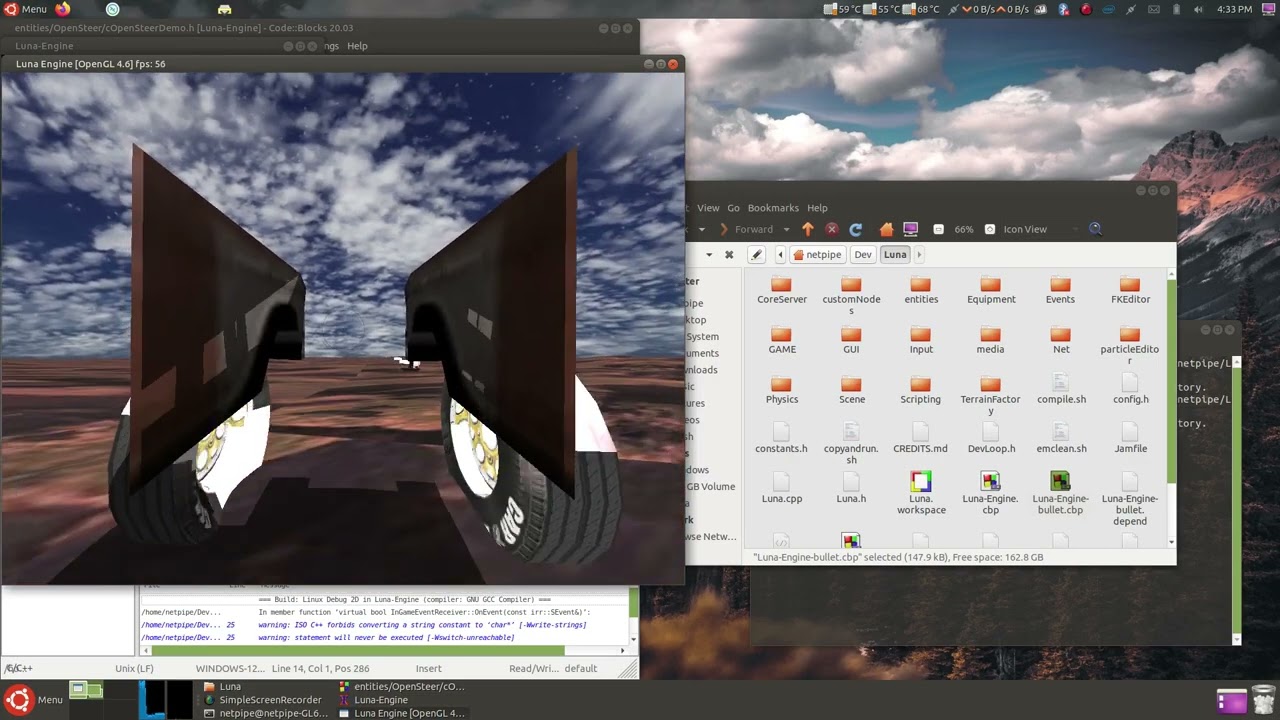Click the Luna path bar button

coord(895,255)
